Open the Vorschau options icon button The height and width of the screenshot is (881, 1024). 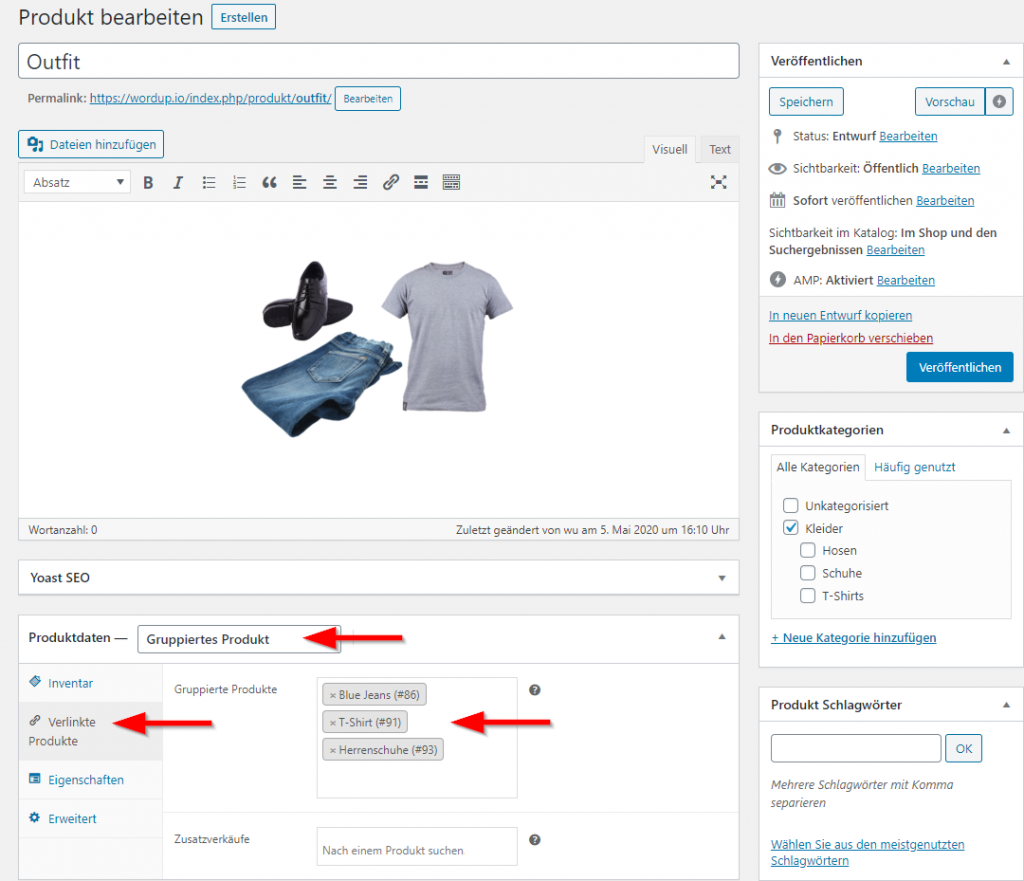[999, 102]
